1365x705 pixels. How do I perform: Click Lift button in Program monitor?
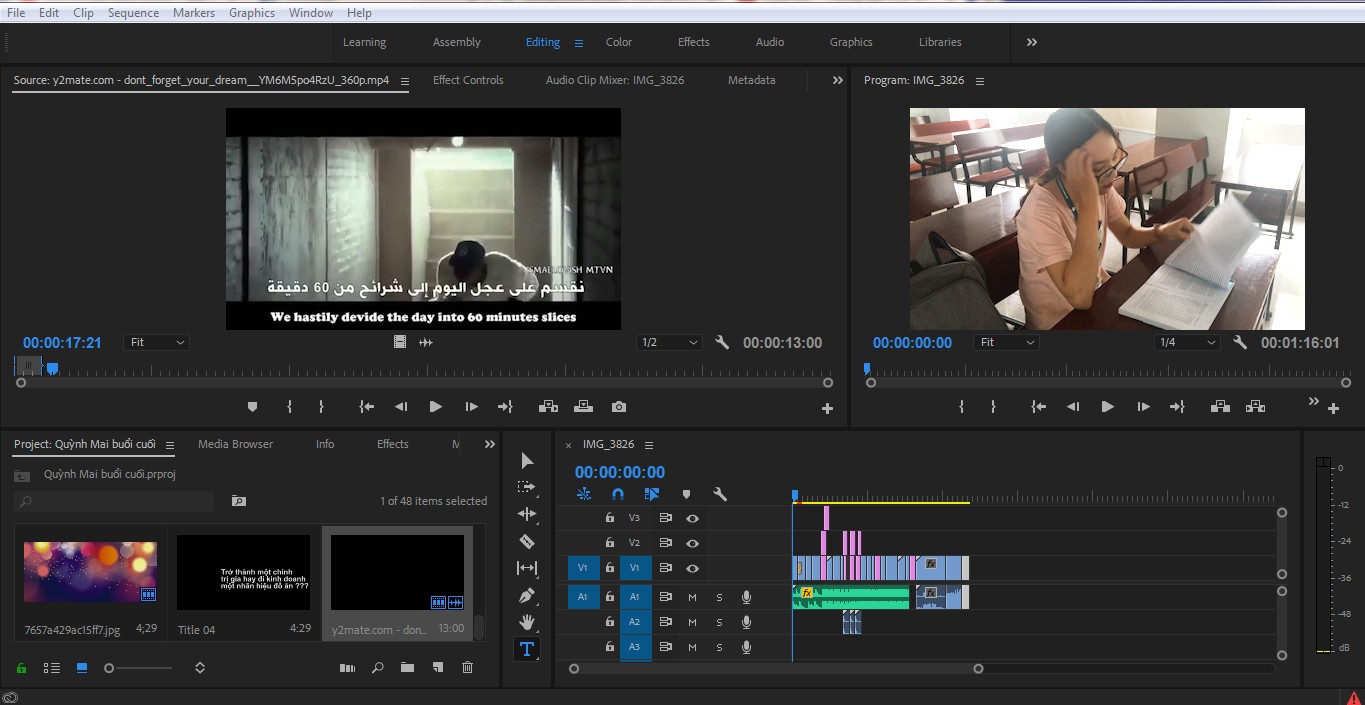coord(1220,407)
